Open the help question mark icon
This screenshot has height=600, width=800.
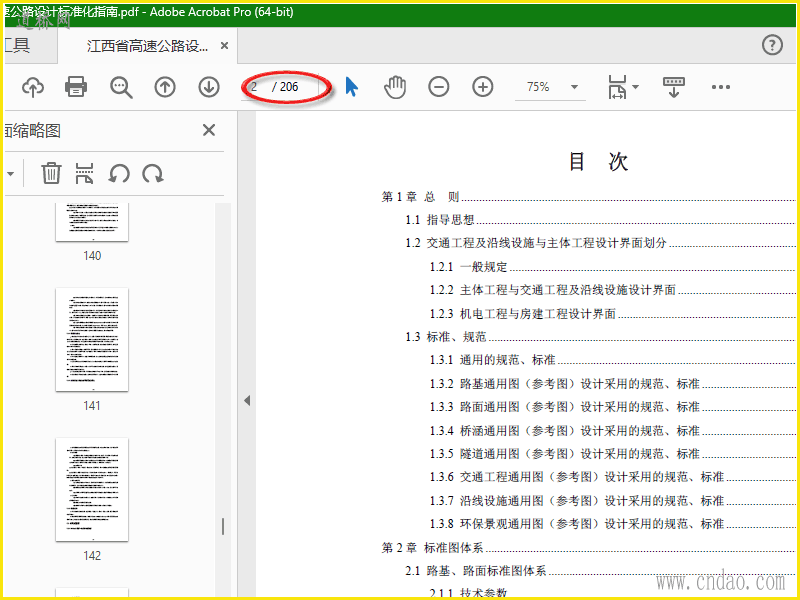[772, 45]
